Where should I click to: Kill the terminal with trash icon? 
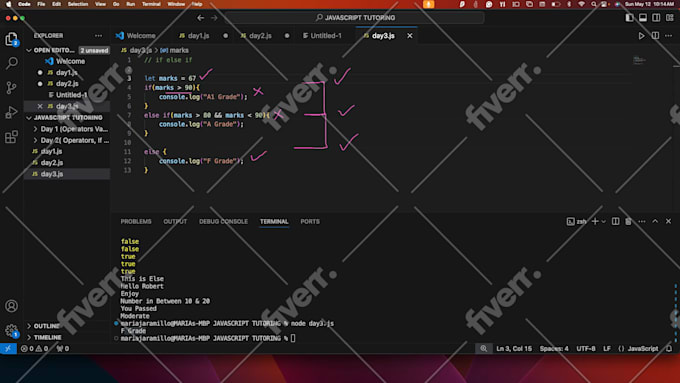pos(628,221)
